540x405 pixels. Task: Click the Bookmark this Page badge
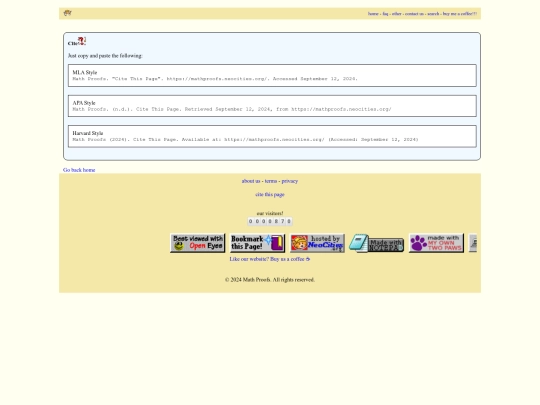click(x=257, y=243)
